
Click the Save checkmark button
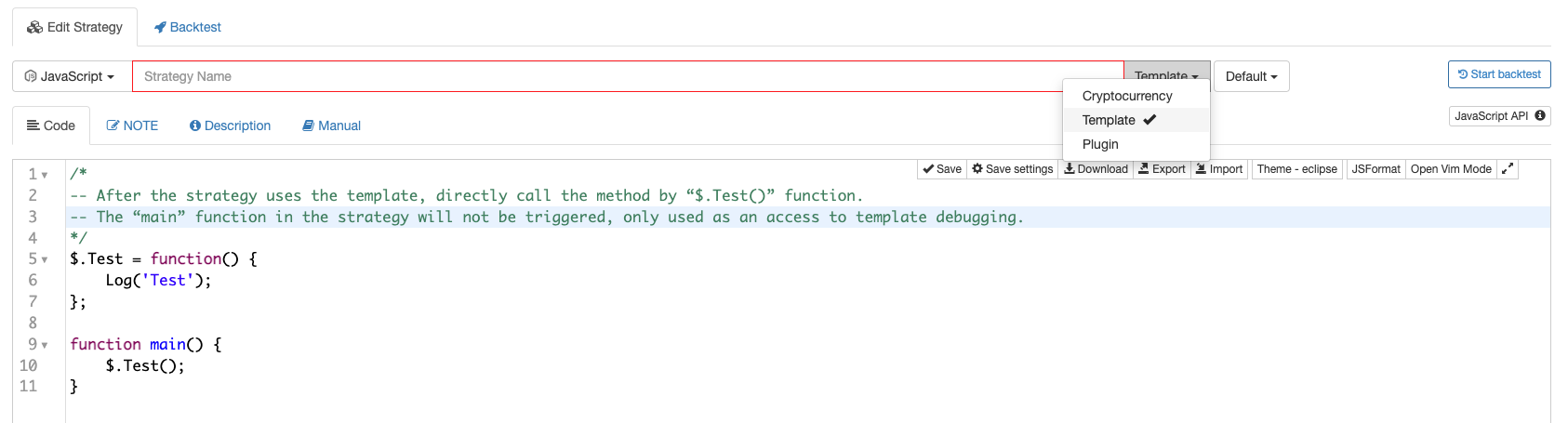[942, 169]
